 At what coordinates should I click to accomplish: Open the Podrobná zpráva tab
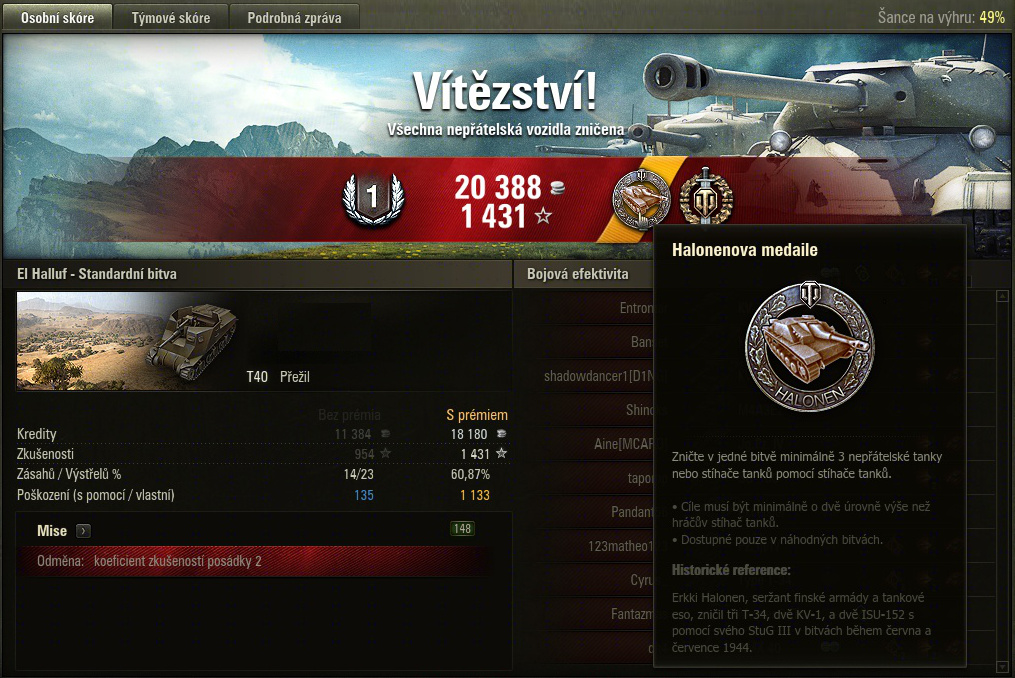295,17
